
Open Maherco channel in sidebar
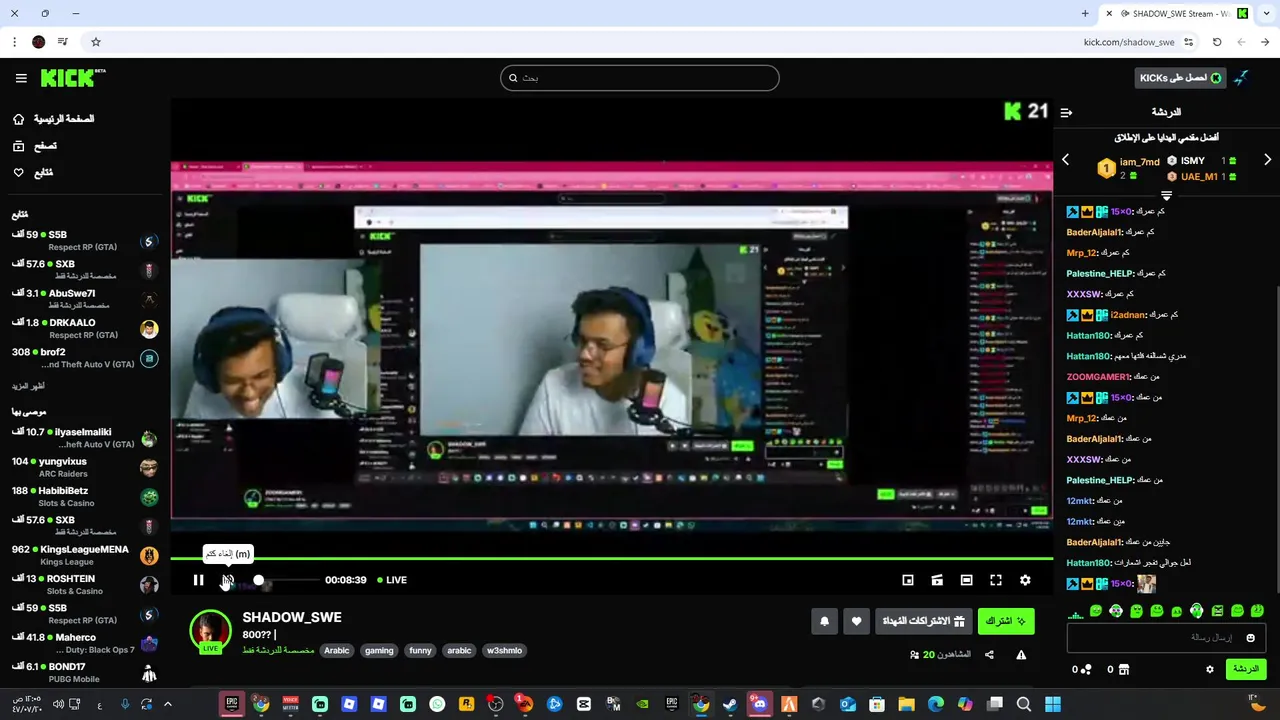coord(85,643)
